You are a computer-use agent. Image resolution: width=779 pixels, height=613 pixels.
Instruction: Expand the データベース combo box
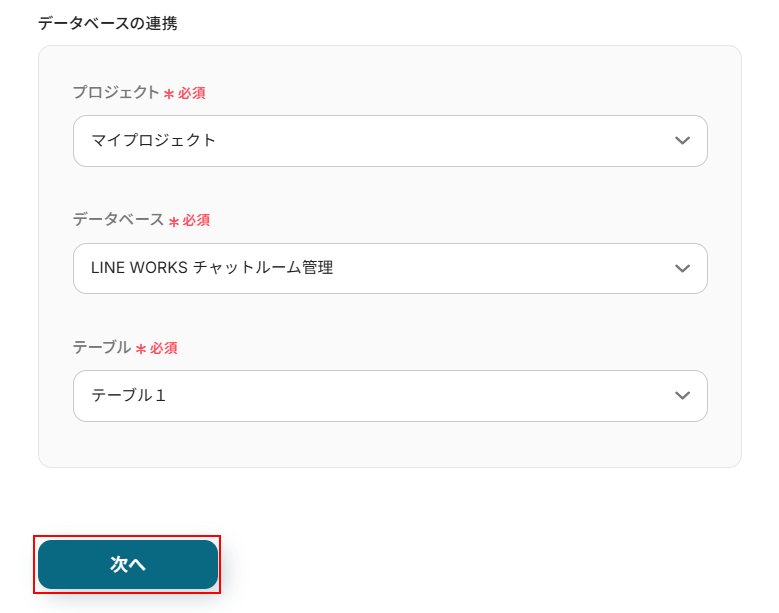[x=390, y=268]
